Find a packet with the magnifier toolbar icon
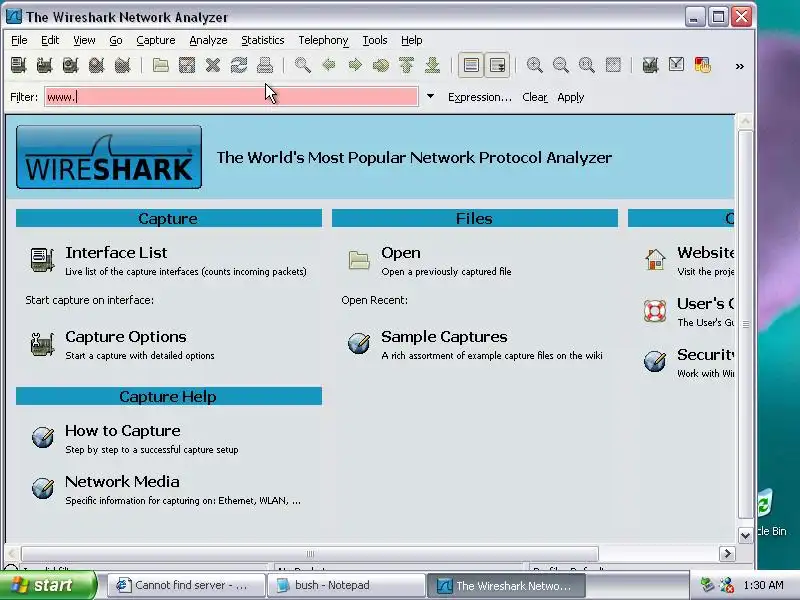 coord(303,65)
